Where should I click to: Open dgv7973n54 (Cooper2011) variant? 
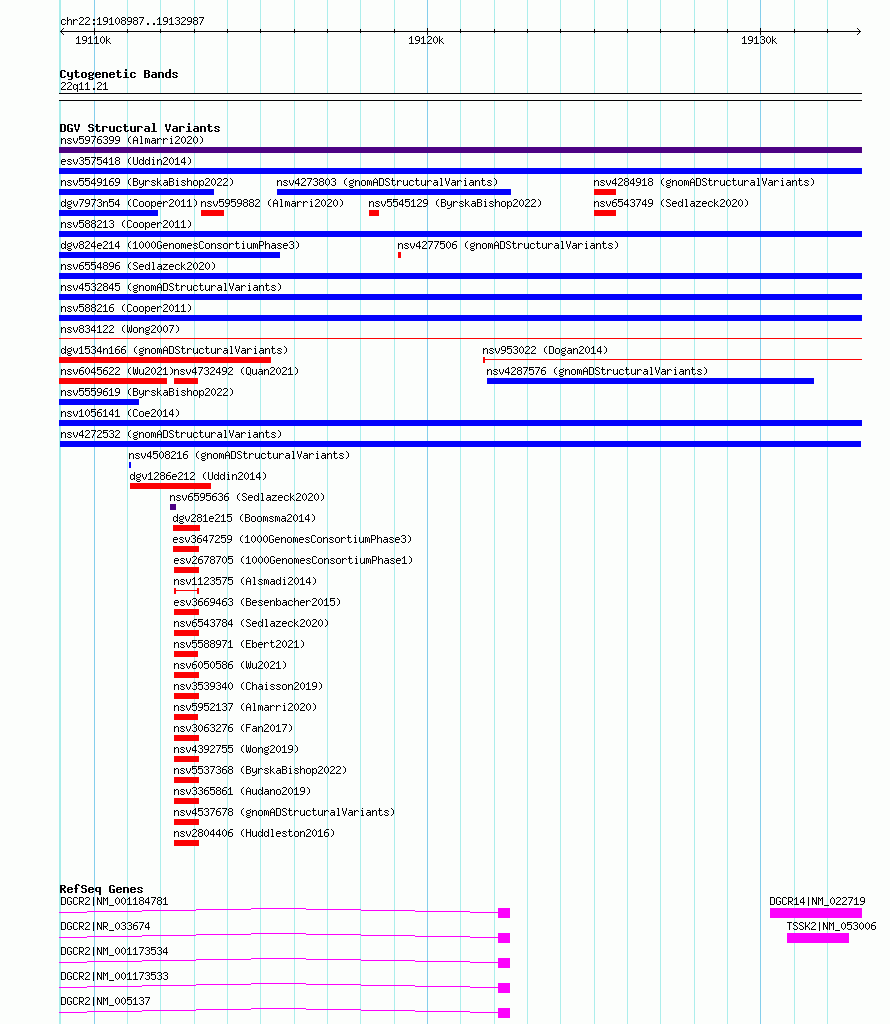(x=129, y=203)
